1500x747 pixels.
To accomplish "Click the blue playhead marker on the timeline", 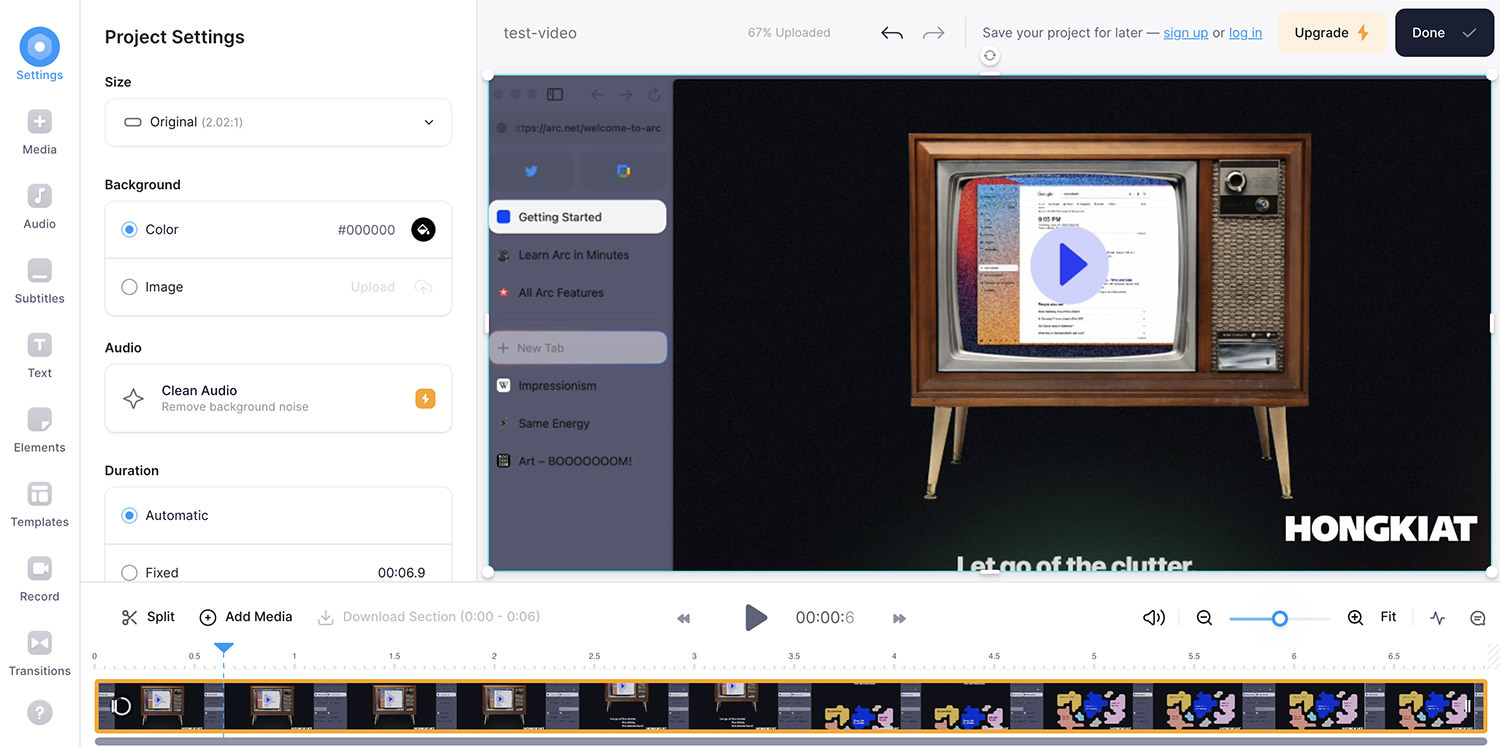I will 224,649.
